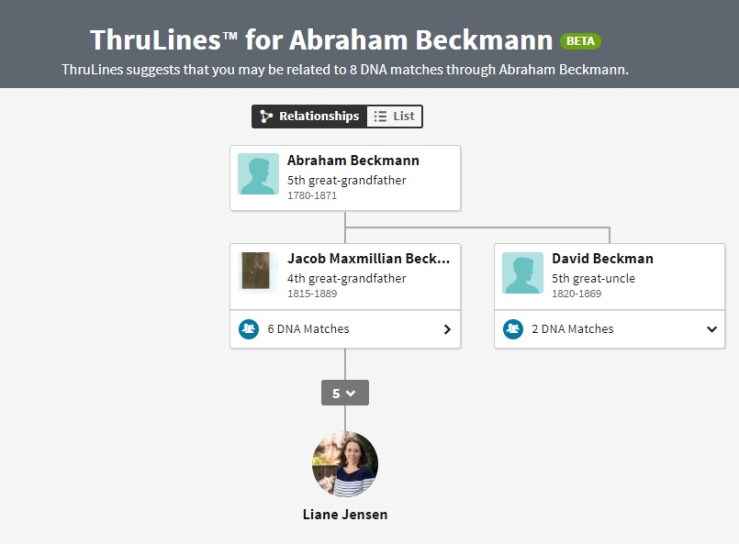Click the Liane Jensen name label
This screenshot has height=544, width=739.
pyautogui.click(x=345, y=515)
